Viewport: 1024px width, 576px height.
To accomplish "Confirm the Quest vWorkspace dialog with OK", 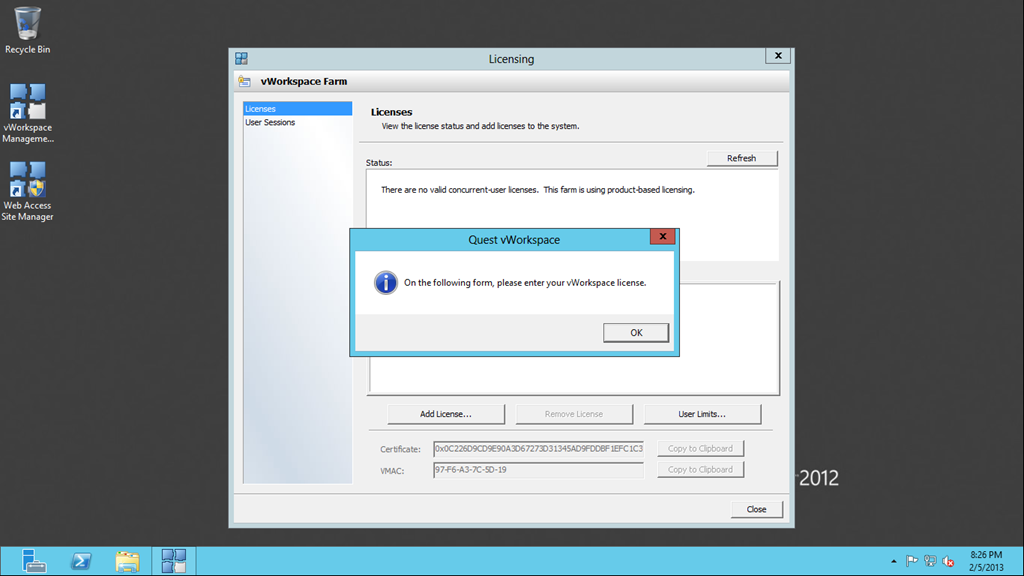I will [635, 332].
